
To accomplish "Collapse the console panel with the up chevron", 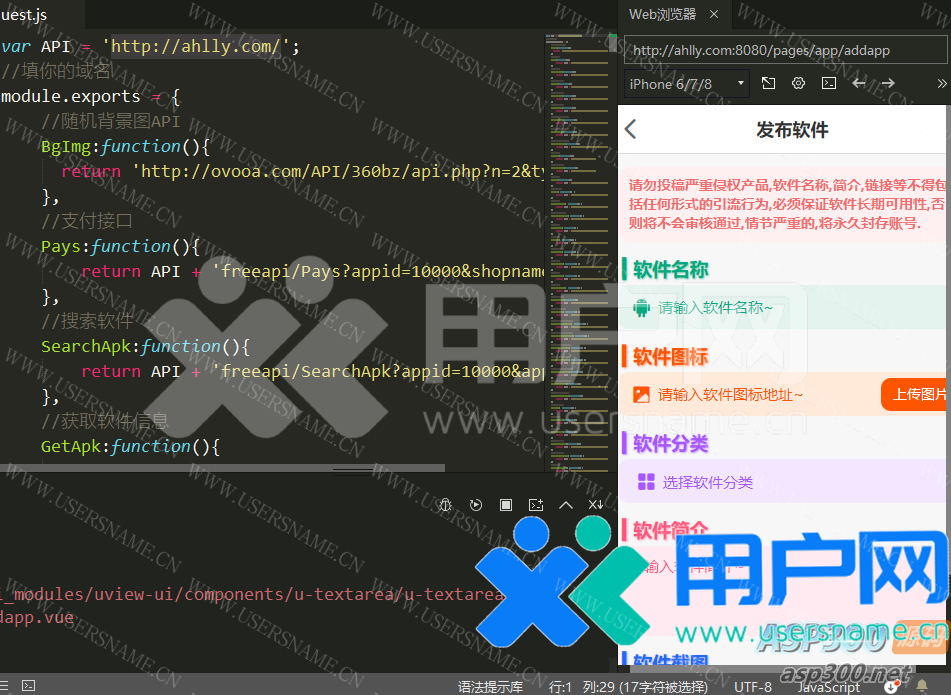I will point(566,505).
